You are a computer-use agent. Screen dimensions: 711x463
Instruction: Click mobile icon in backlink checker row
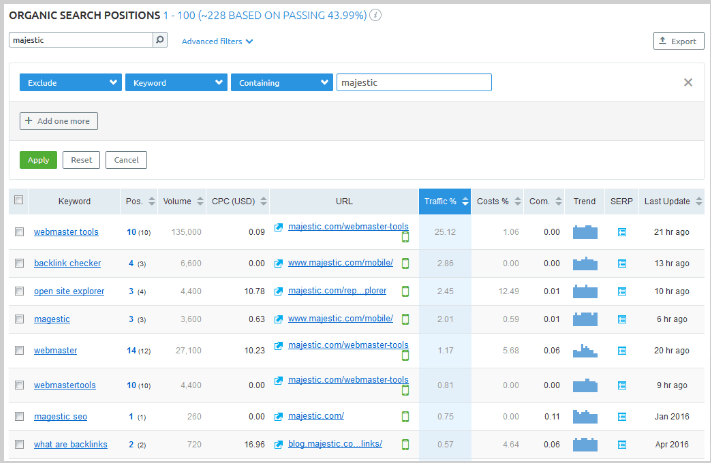coord(405,263)
